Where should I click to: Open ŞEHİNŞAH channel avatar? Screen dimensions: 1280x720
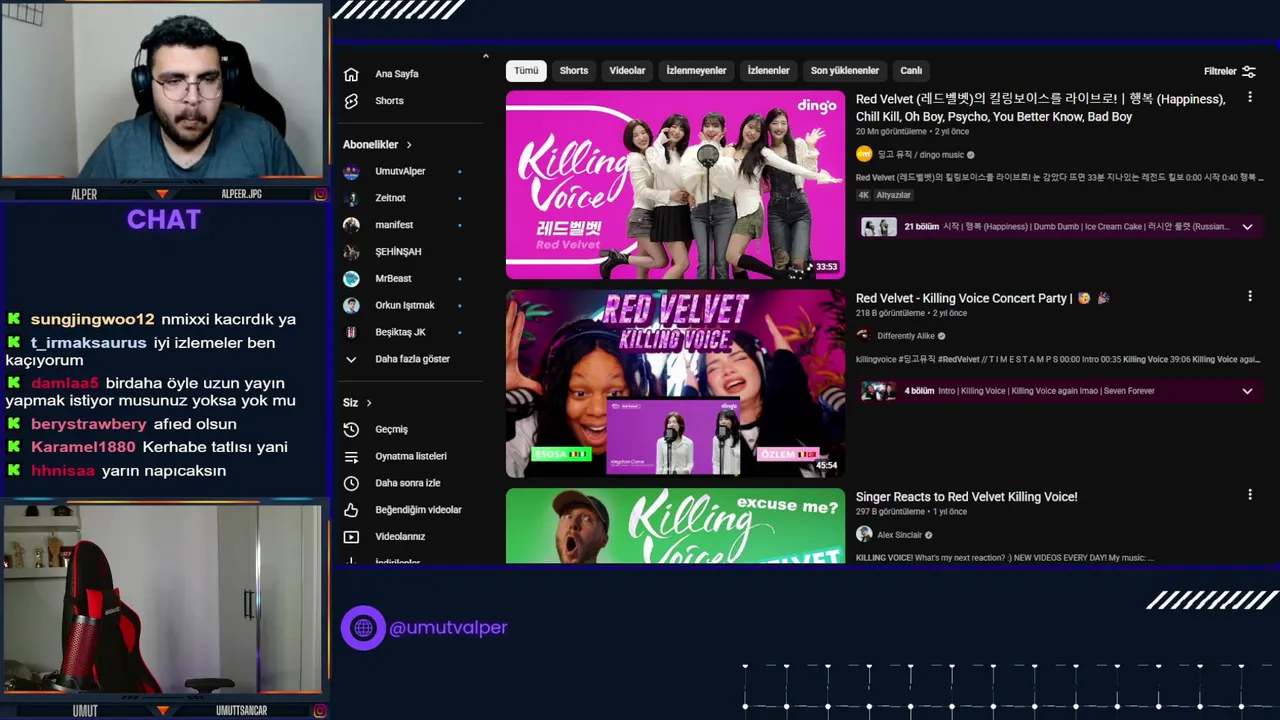coord(351,252)
